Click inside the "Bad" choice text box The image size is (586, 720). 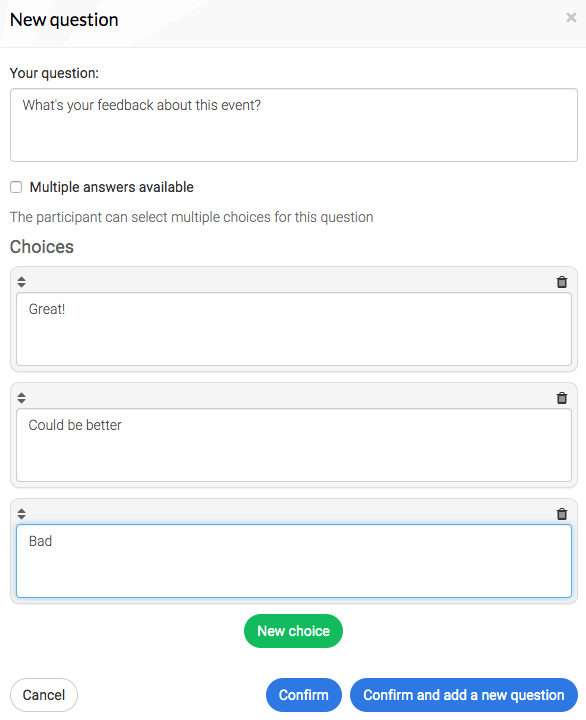tap(293, 561)
